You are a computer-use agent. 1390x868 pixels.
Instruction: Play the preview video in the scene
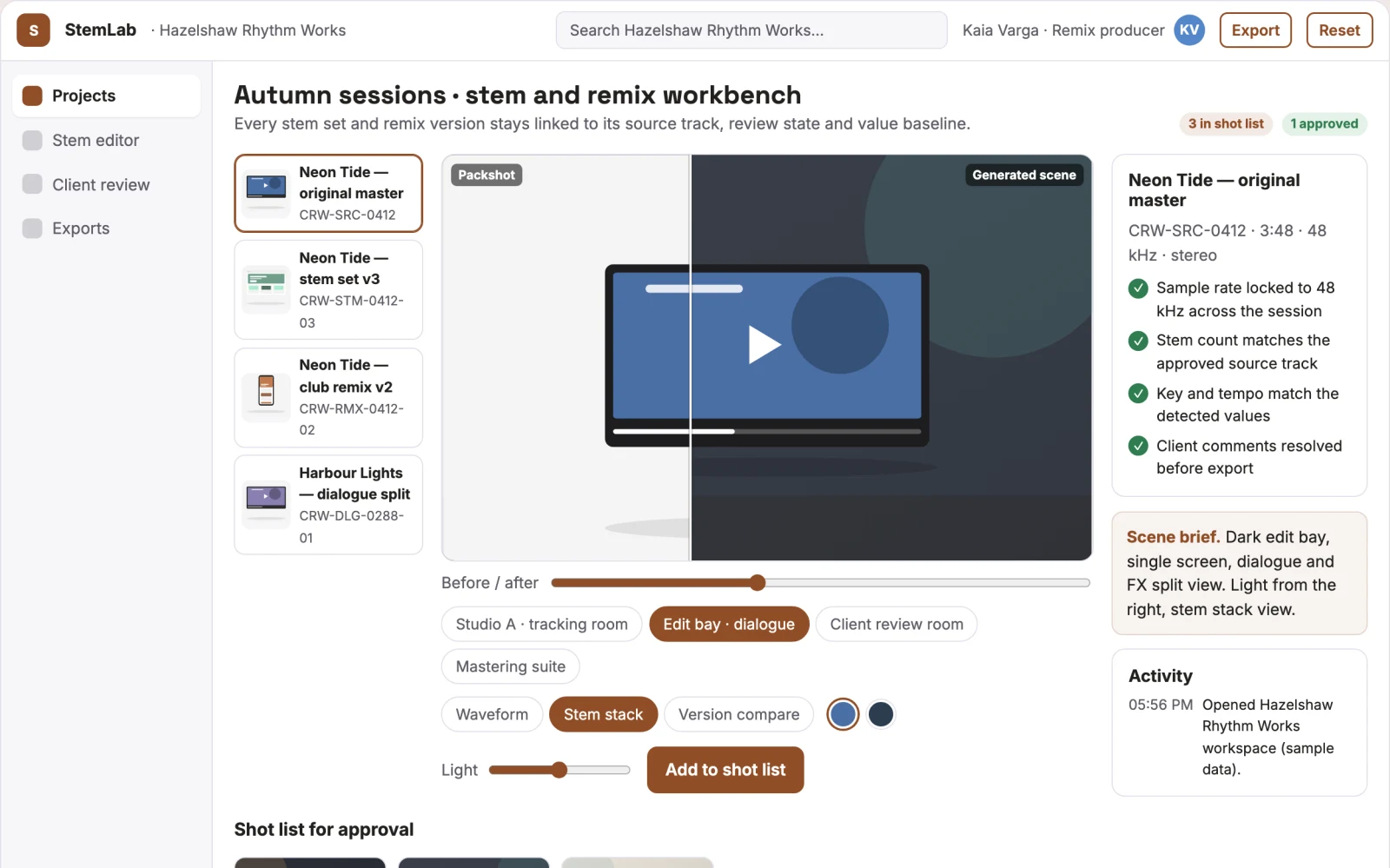(x=764, y=344)
